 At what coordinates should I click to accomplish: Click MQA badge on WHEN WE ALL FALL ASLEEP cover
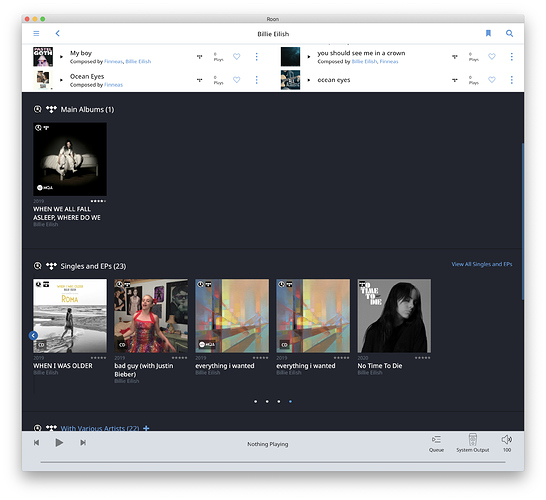tap(45, 188)
